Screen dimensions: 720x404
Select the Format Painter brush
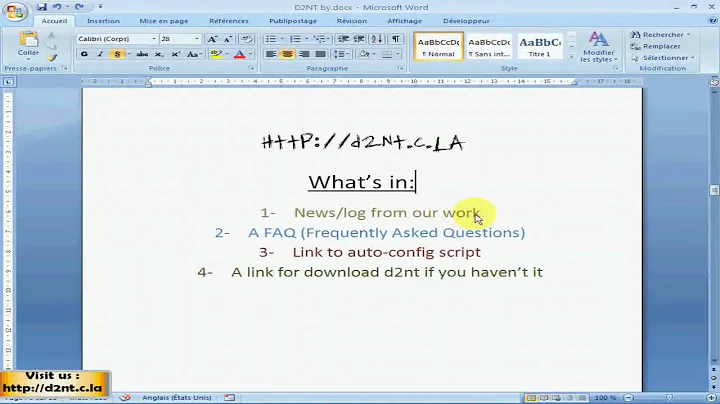tap(52, 58)
